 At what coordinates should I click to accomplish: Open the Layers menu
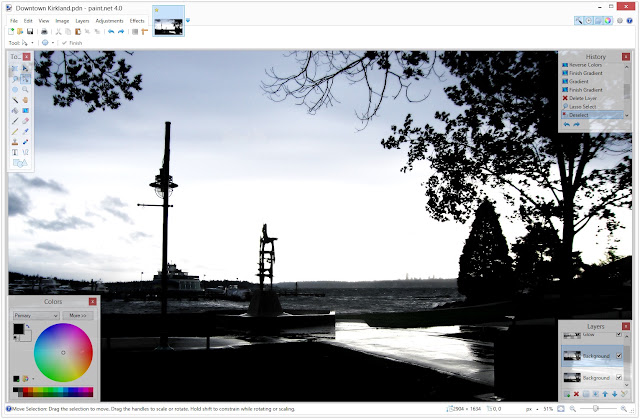(x=82, y=21)
